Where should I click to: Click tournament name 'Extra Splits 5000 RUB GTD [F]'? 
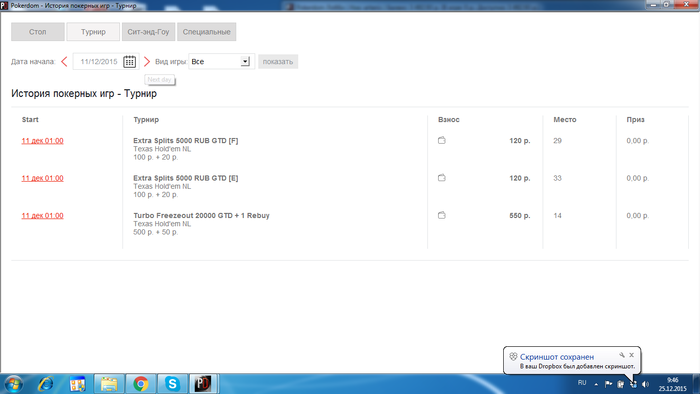(186, 141)
